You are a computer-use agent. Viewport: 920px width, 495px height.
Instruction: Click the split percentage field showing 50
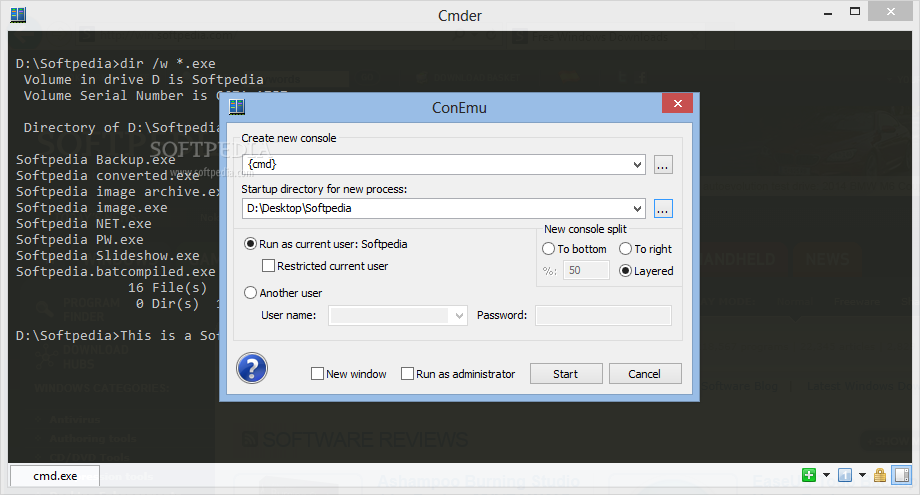pyautogui.click(x=586, y=270)
